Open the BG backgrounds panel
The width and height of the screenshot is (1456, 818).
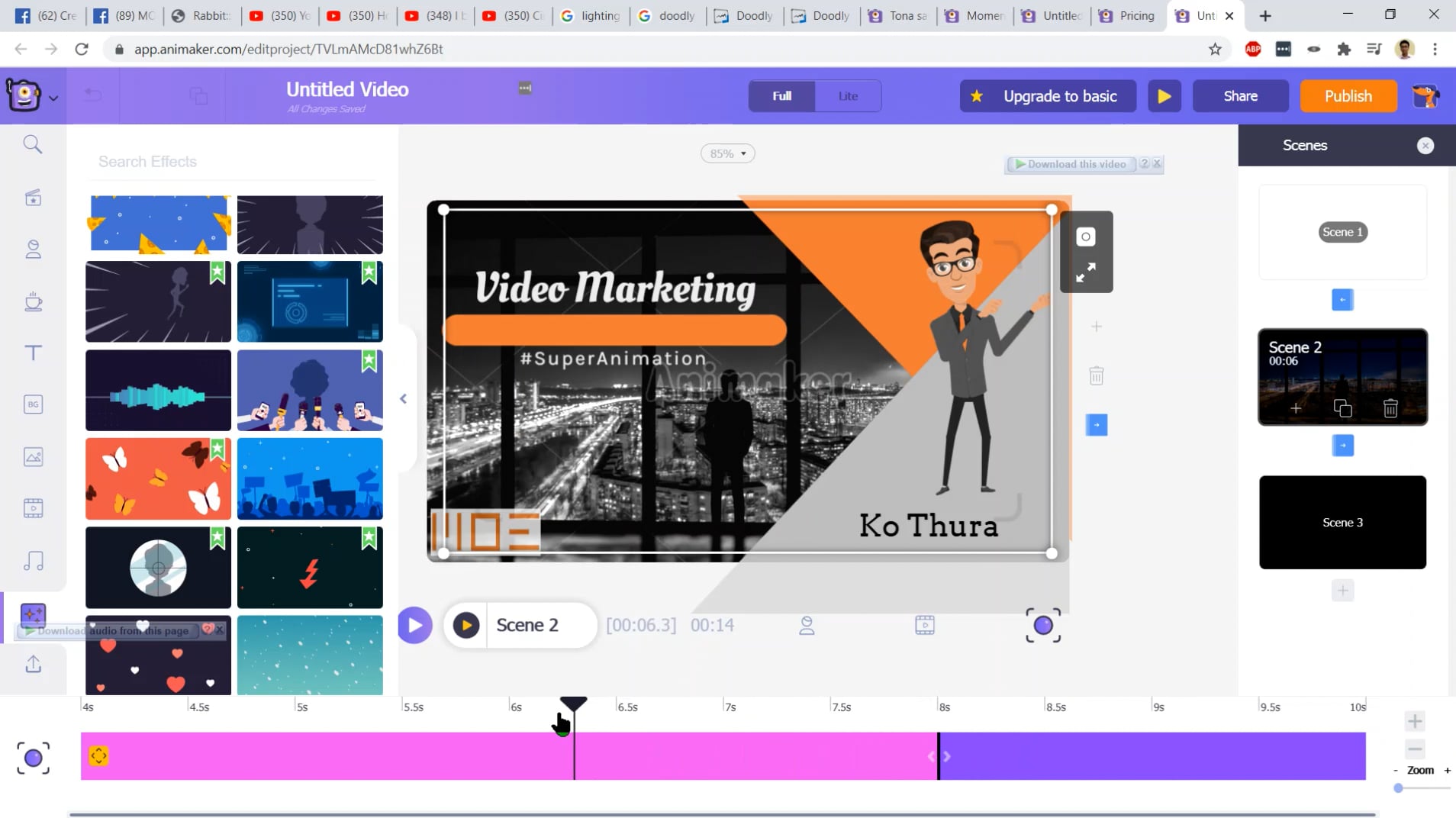click(33, 404)
